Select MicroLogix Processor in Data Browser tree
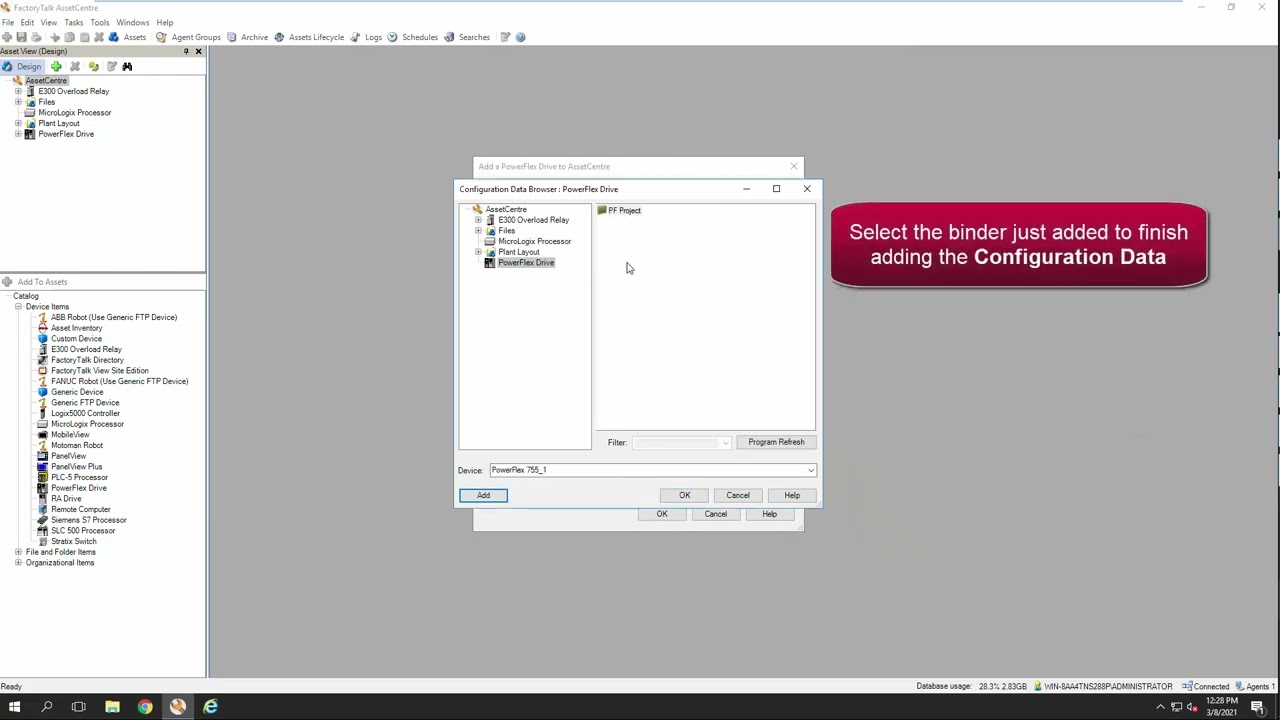 point(534,242)
